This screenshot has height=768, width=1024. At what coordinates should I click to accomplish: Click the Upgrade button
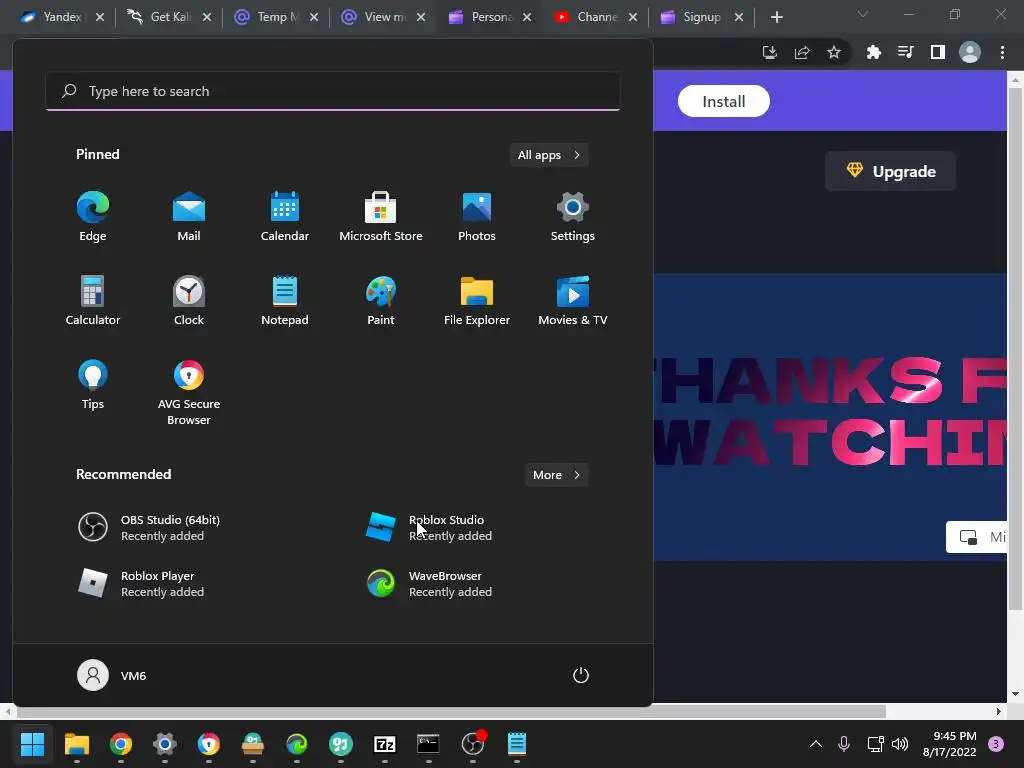pos(891,171)
